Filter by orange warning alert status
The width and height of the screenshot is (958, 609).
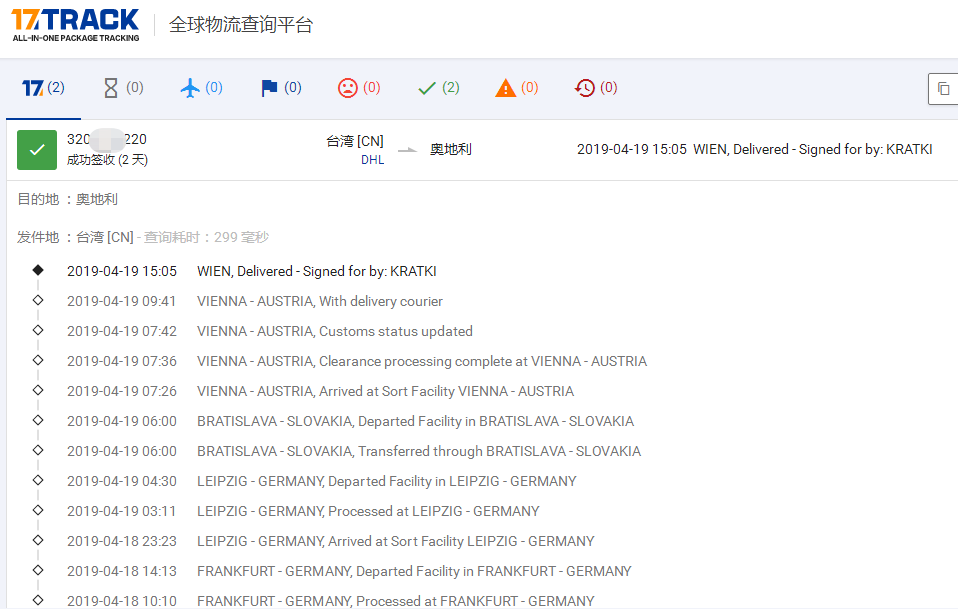[516, 88]
